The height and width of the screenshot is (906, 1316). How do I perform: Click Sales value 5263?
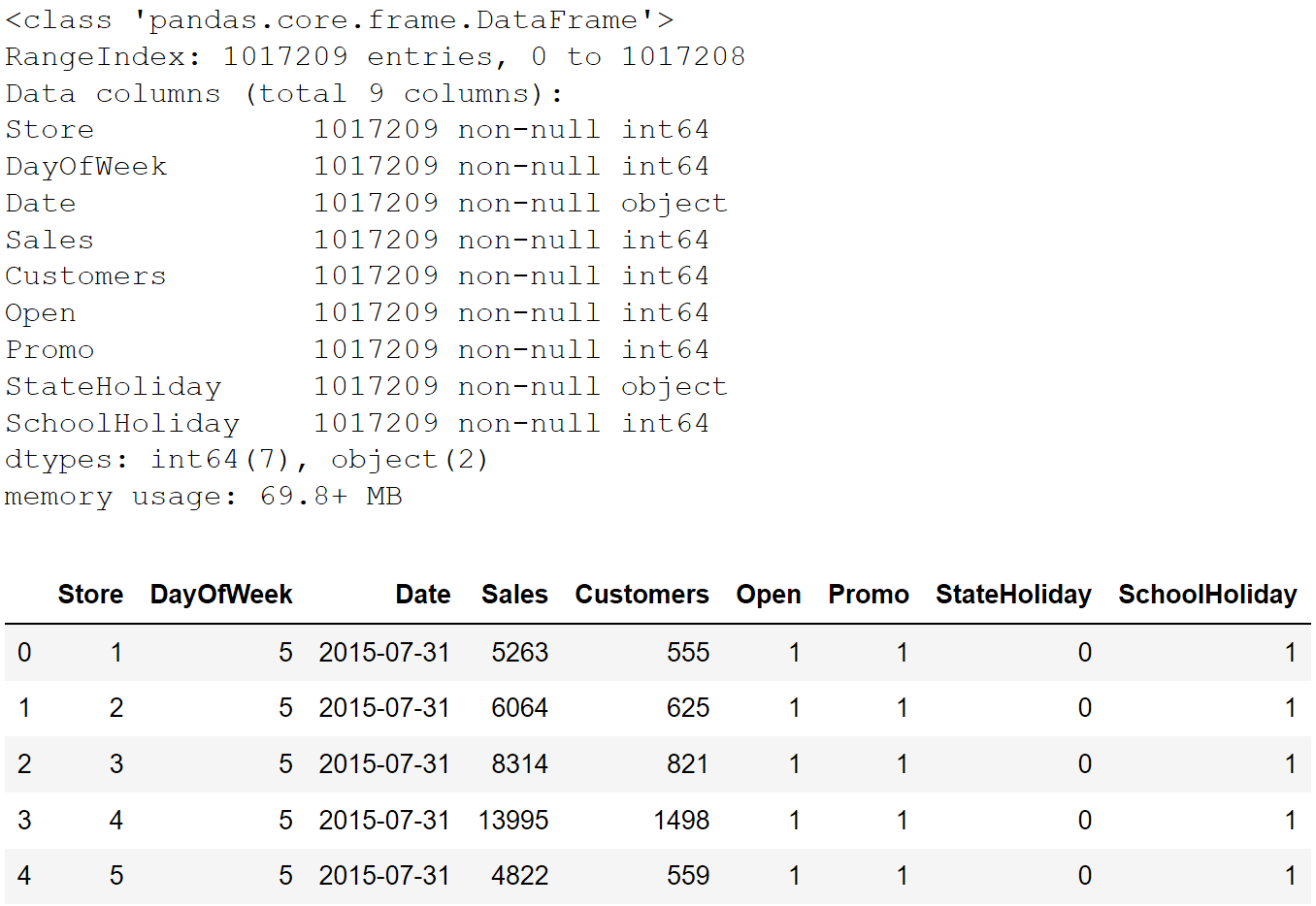[x=520, y=653]
